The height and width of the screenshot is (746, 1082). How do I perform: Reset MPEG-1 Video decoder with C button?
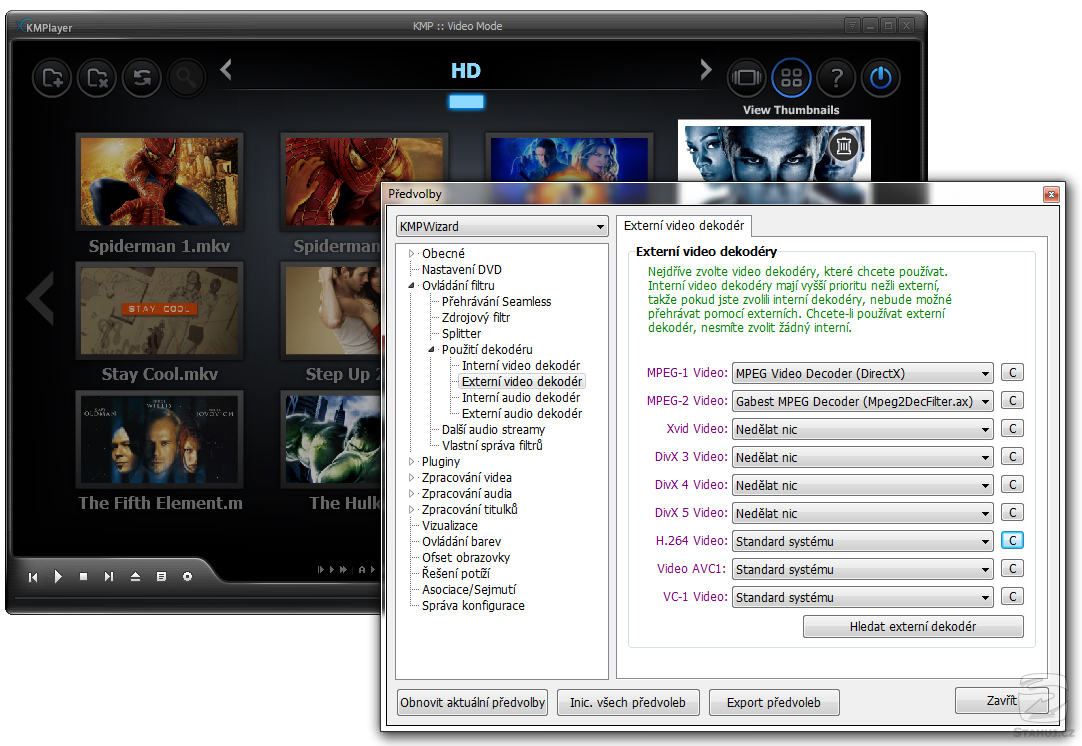click(1012, 373)
